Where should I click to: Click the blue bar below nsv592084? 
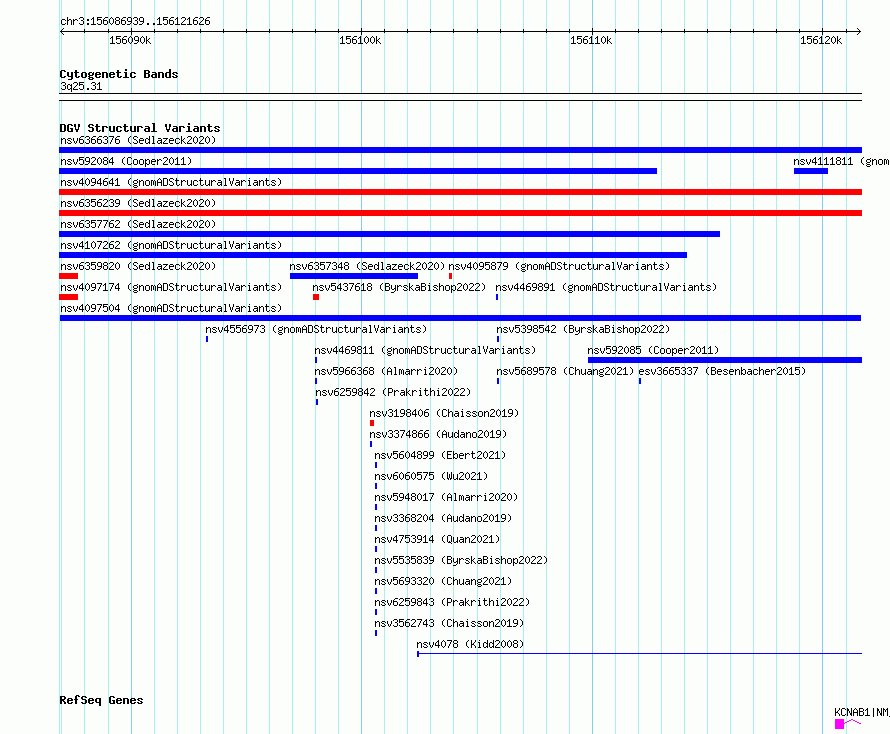pos(358,171)
